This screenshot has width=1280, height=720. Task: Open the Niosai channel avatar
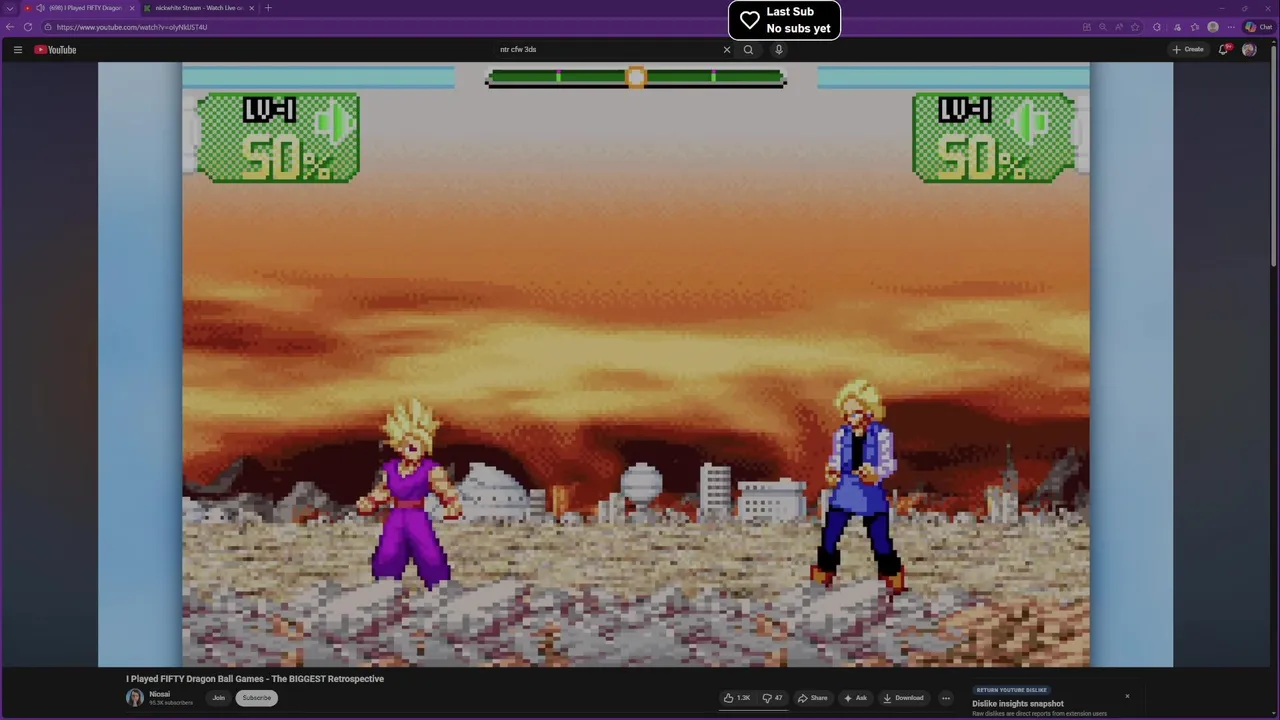pos(134,698)
